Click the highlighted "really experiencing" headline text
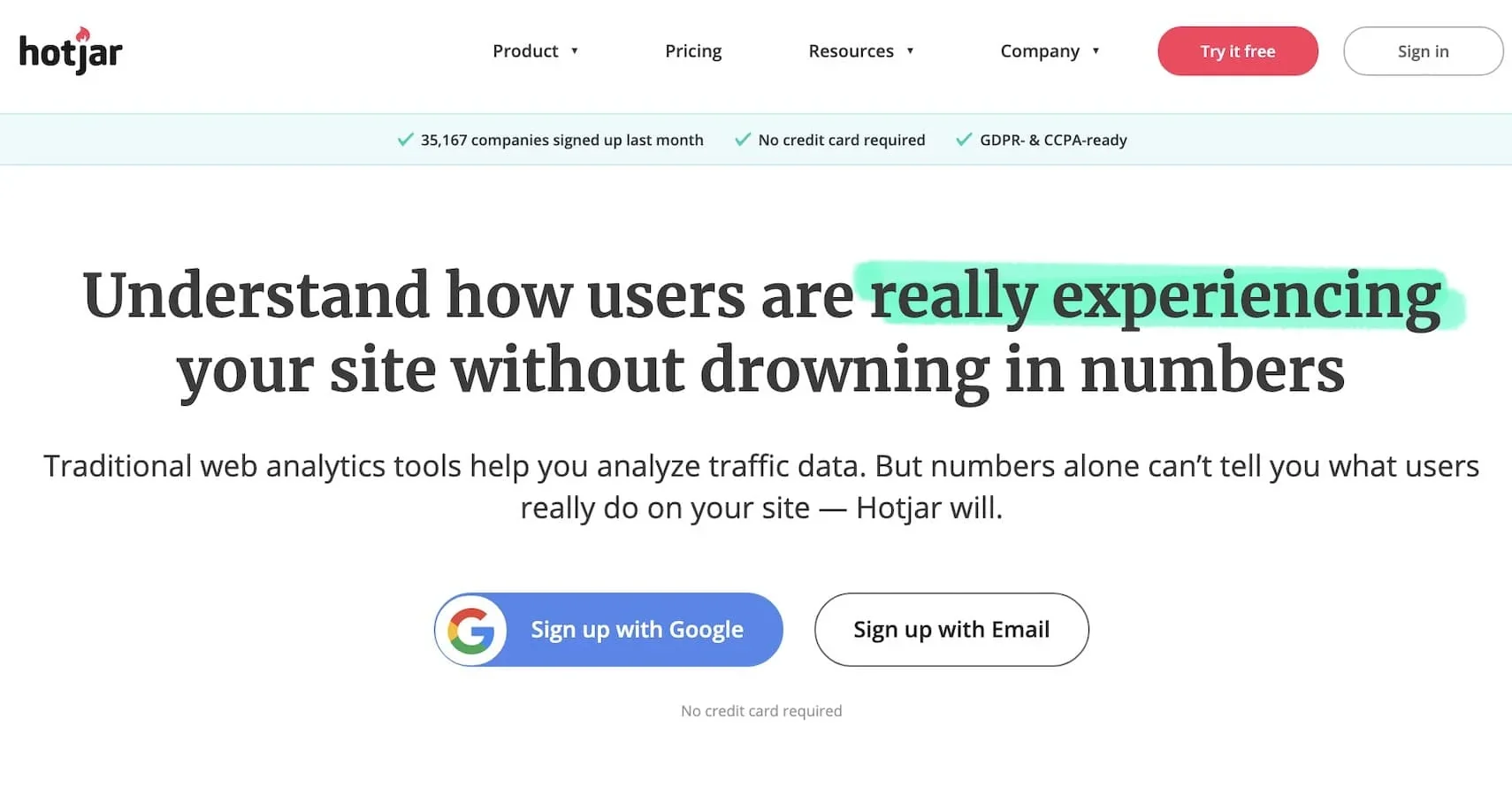This screenshot has height=796, width=1512. tap(1155, 296)
